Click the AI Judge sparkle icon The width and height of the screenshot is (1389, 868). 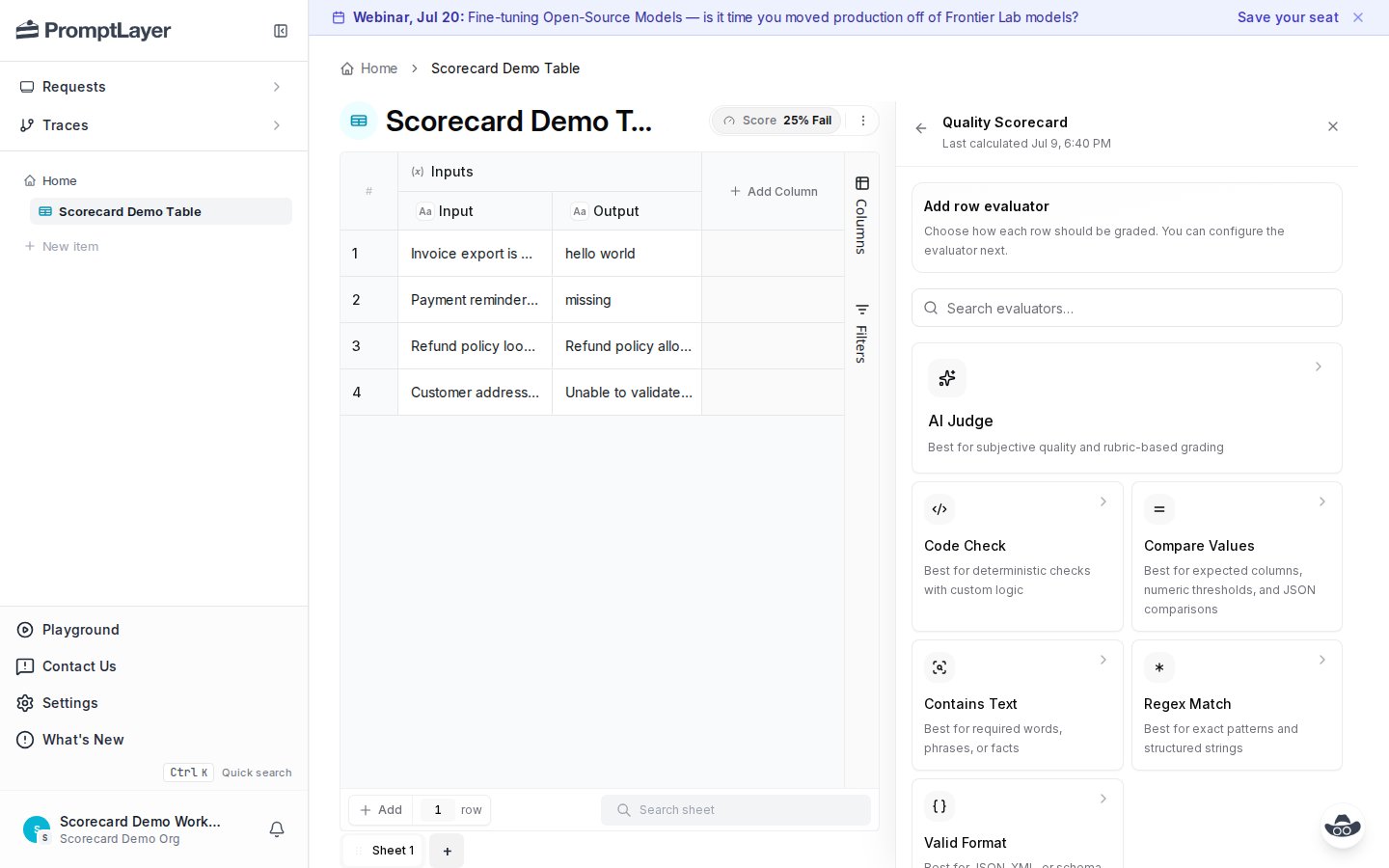tap(947, 378)
